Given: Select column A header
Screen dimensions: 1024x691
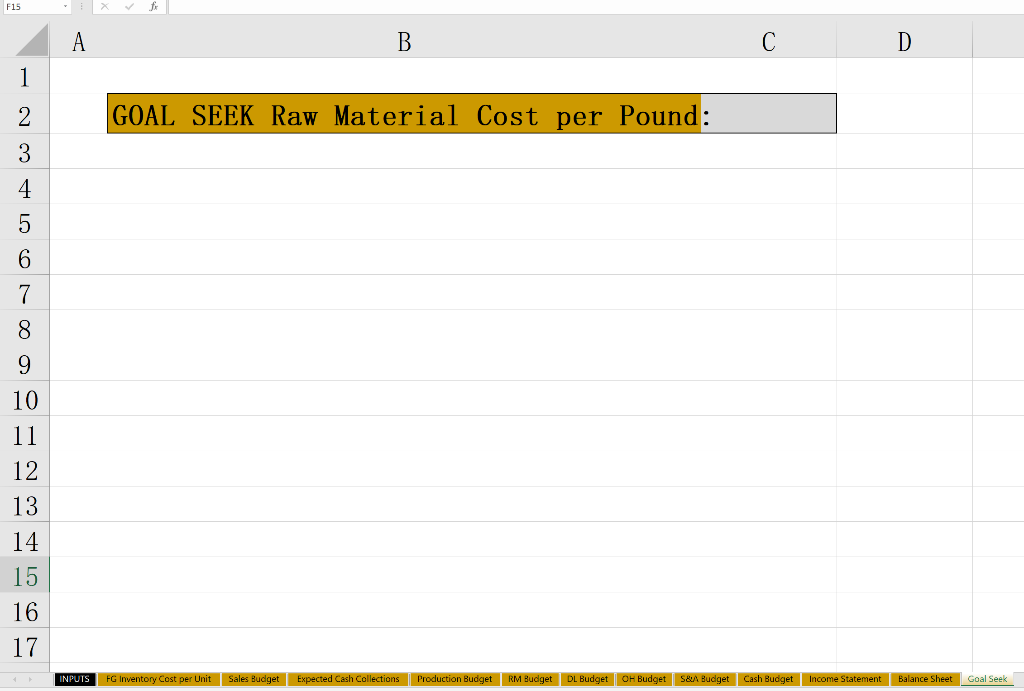Looking at the screenshot, I should coord(78,42).
